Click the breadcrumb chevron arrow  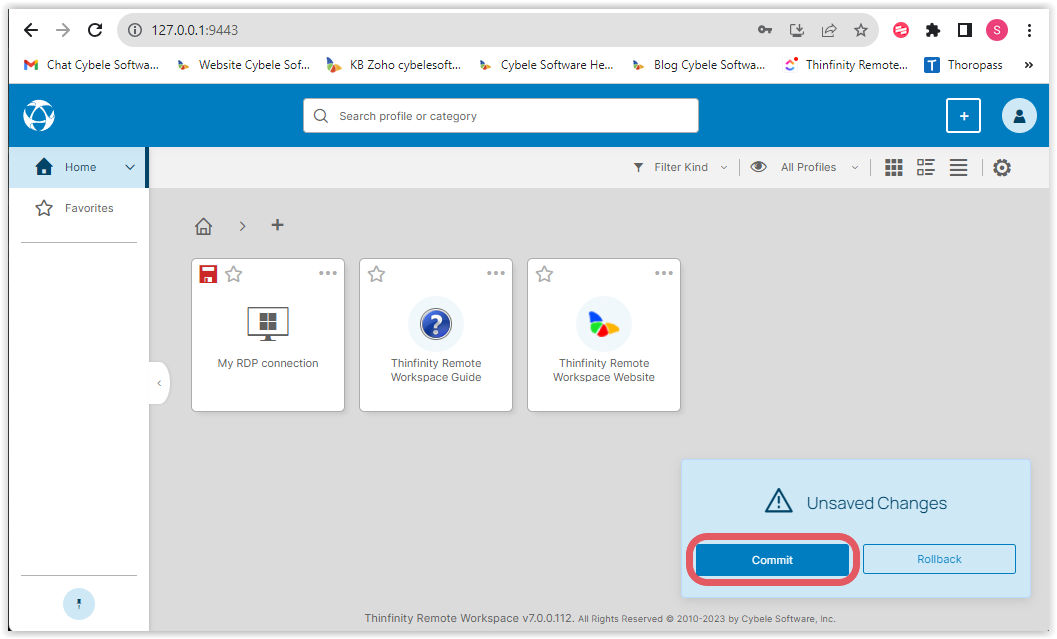click(x=242, y=226)
